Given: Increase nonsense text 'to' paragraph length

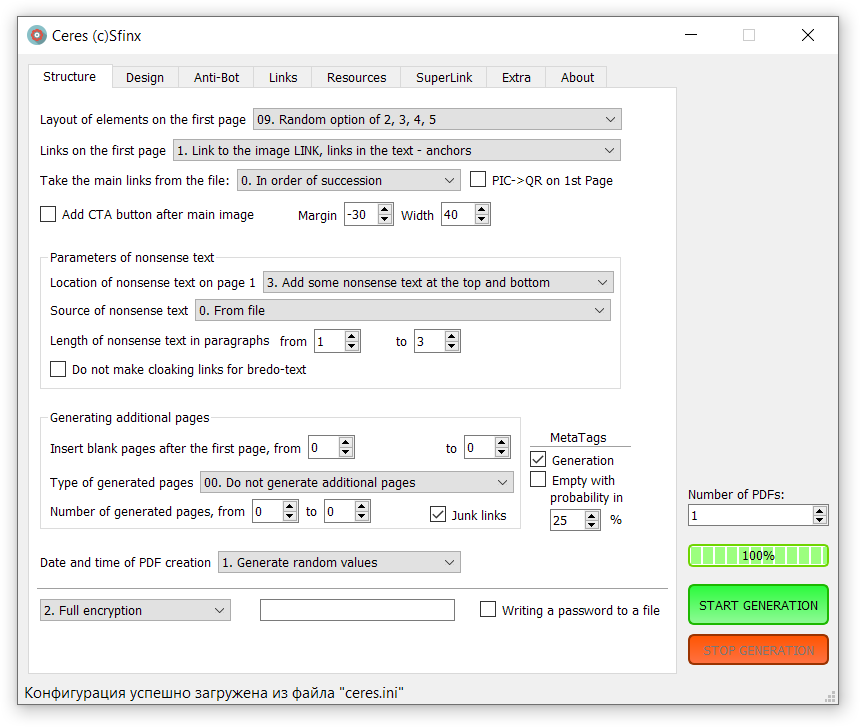Looking at the screenshot, I should (452, 337).
